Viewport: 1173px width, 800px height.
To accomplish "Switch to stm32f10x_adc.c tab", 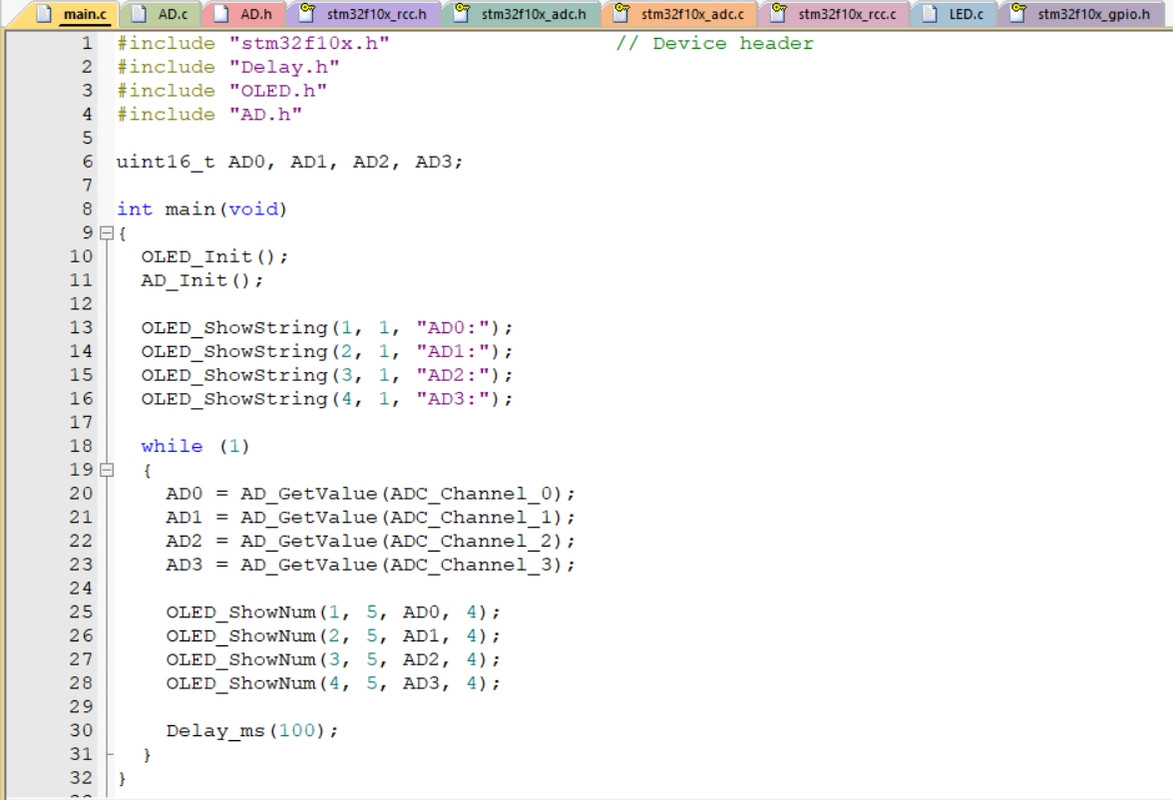I will pos(680,14).
